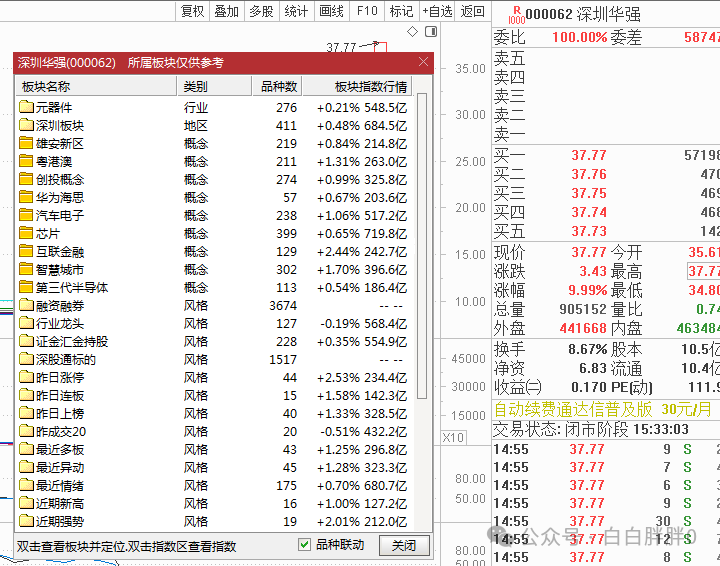Select the 昨日连板 folder icon

(x=27, y=395)
